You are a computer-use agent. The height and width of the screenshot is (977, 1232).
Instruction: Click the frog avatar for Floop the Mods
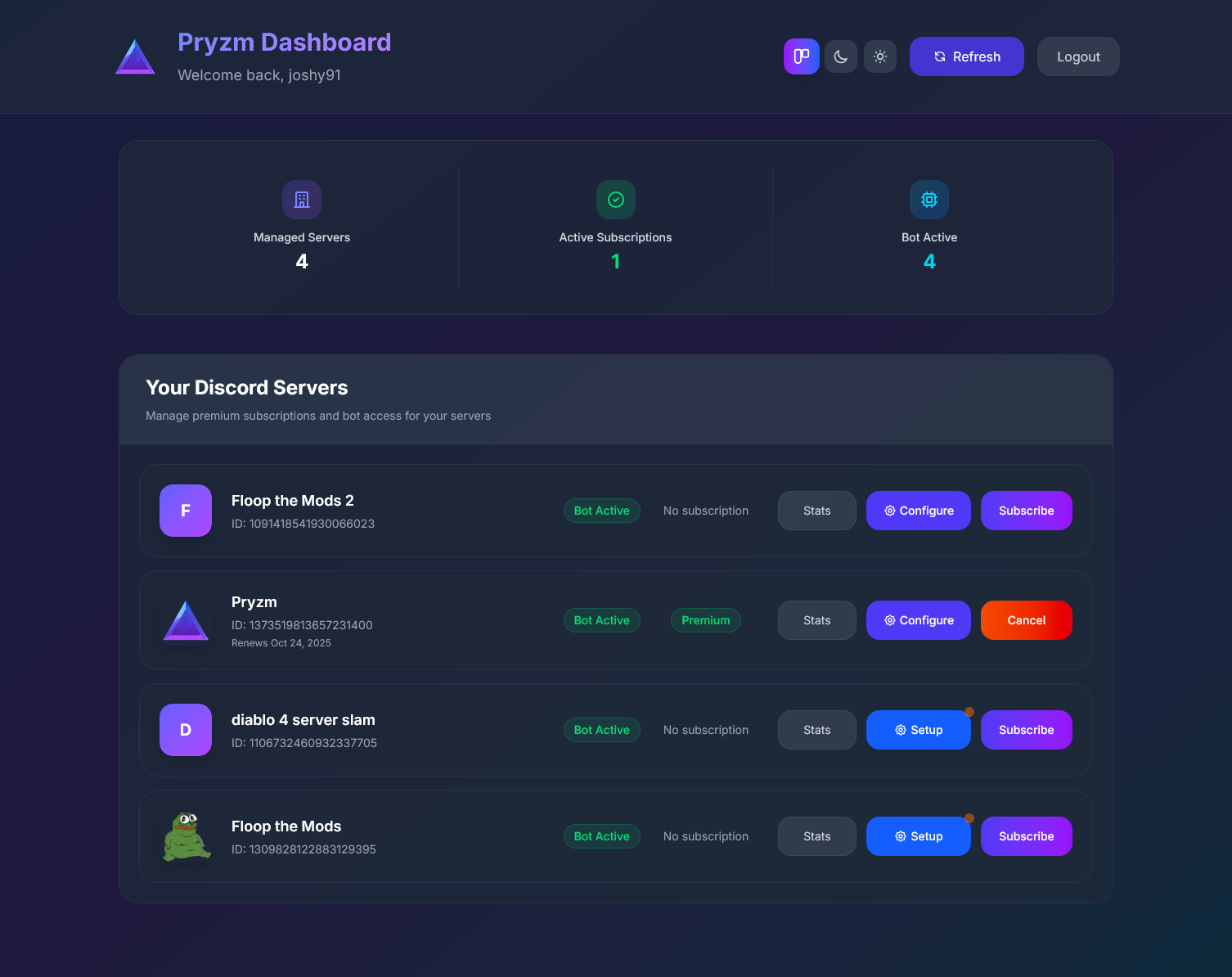click(185, 835)
